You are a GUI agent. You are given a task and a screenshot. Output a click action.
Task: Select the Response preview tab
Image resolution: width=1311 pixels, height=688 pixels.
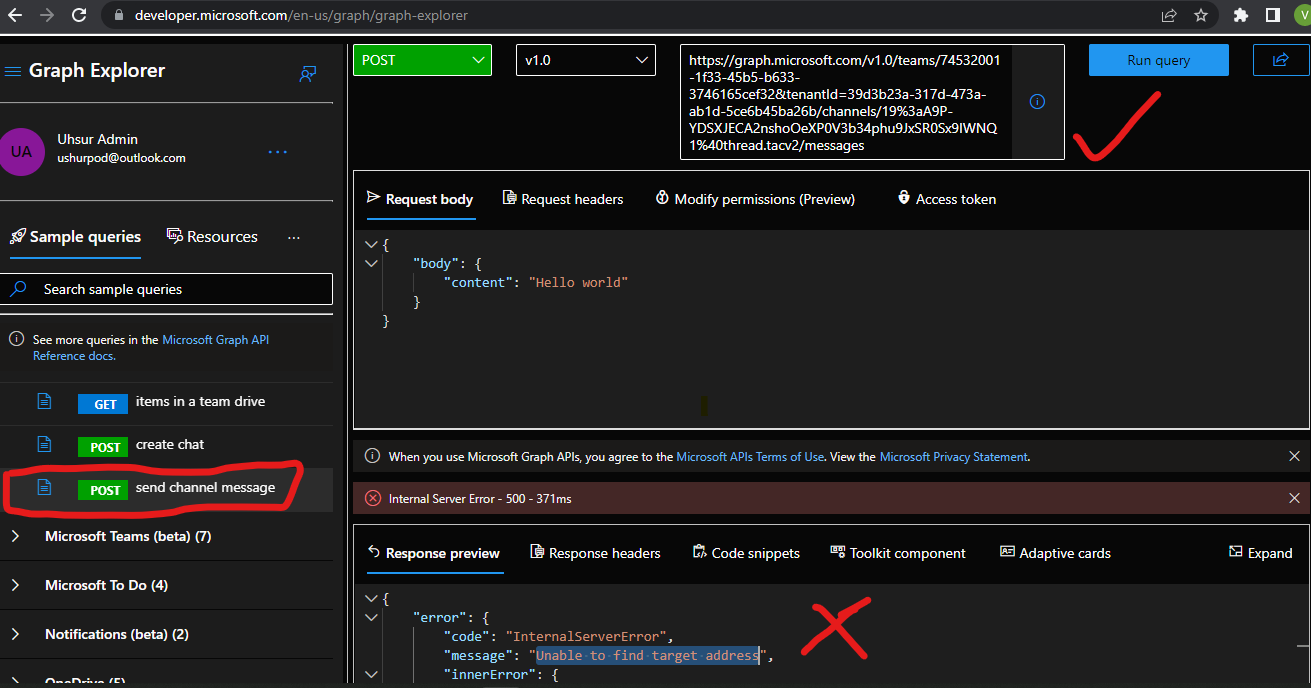tap(434, 553)
